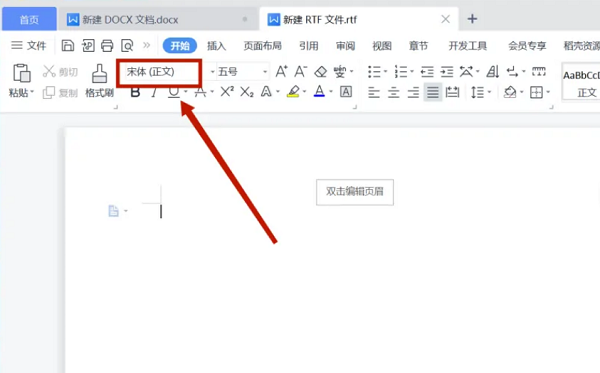The image size is (600, 373).
Task: Click the page layout icon beside the cursor
Action: [x=114, y=211]
